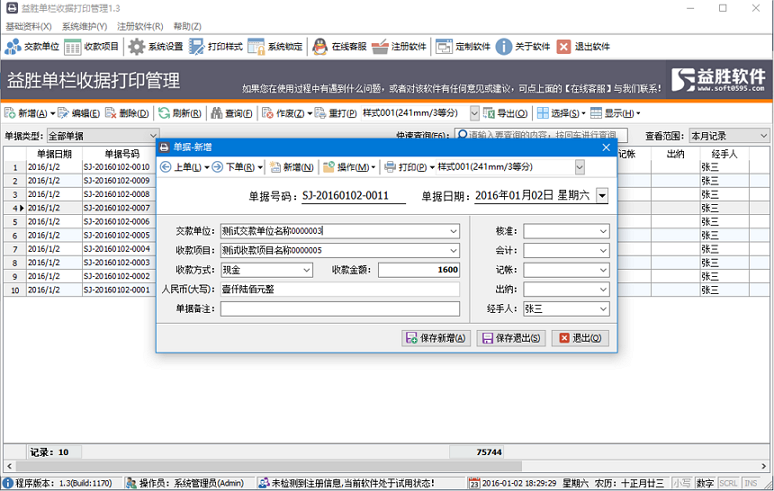The width and height of the screenshot is (774, 491).
Task: Click the 保存退出(S) button
Action: (x=511, y=338)
